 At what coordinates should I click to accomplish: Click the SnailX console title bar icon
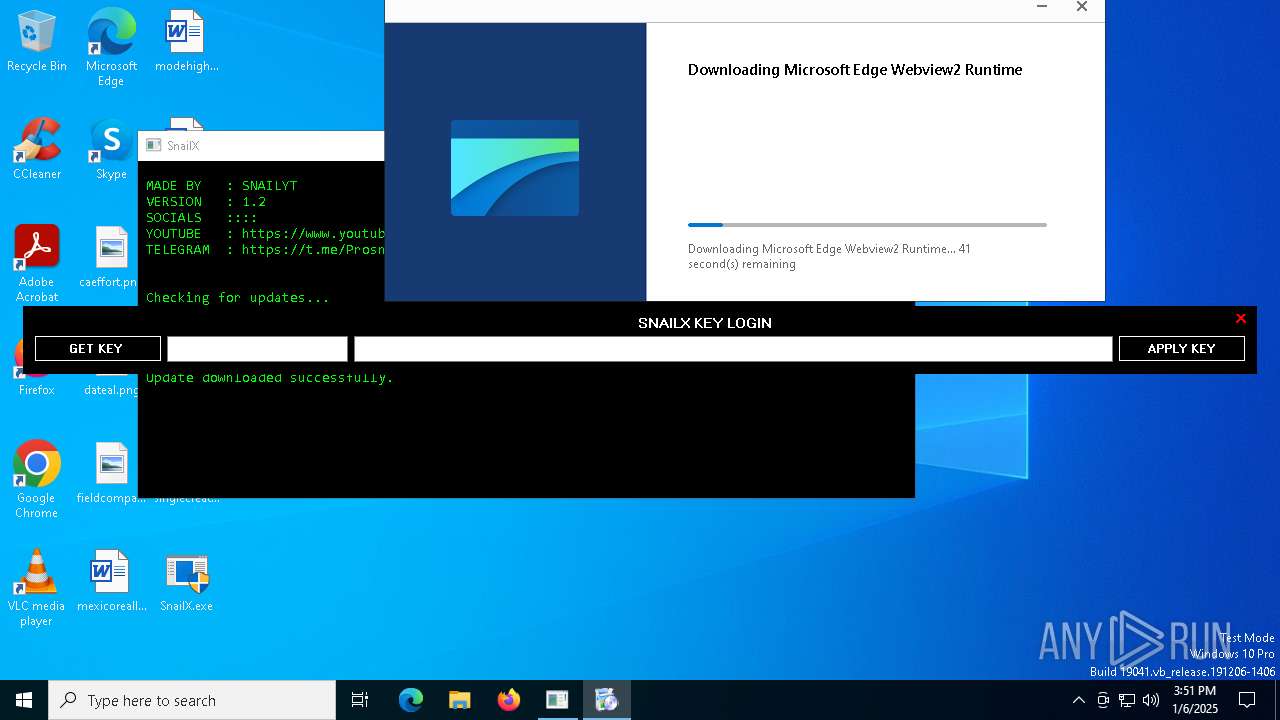pyautogui.click(x=153, y=146)
